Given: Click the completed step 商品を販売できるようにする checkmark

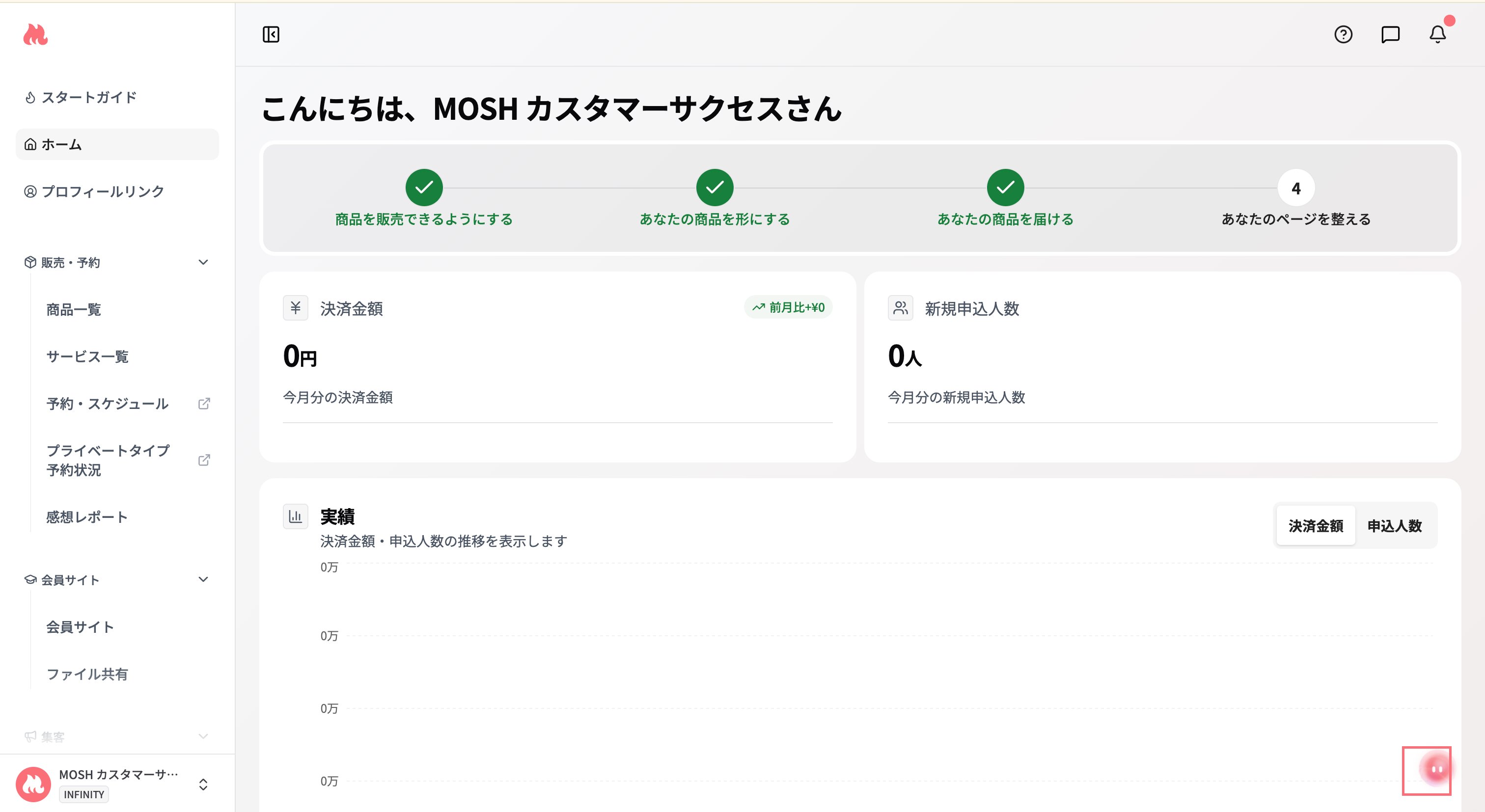Looking at the screenshot, I should [x=424, y=188].
